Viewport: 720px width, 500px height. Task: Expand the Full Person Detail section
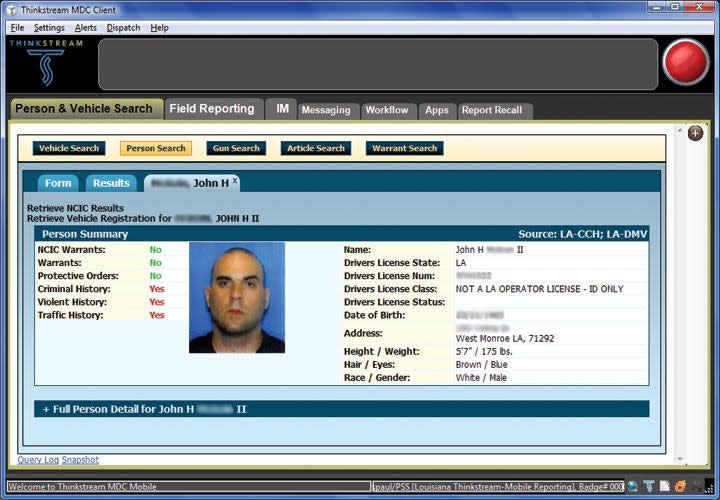click(x=342, y=409)
